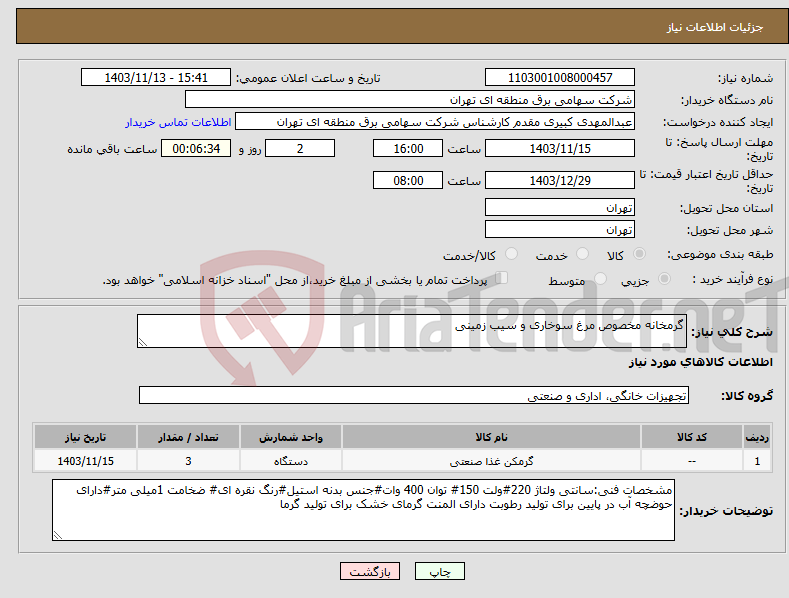Select the خدمت radio button
The width and height of the screenshot is (789, 598).
582,254
